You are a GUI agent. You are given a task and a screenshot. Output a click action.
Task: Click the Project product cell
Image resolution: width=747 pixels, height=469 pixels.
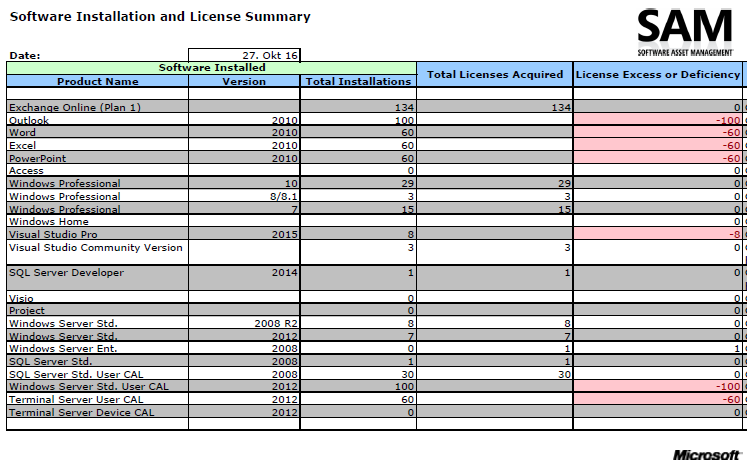(x=98, y=310)
